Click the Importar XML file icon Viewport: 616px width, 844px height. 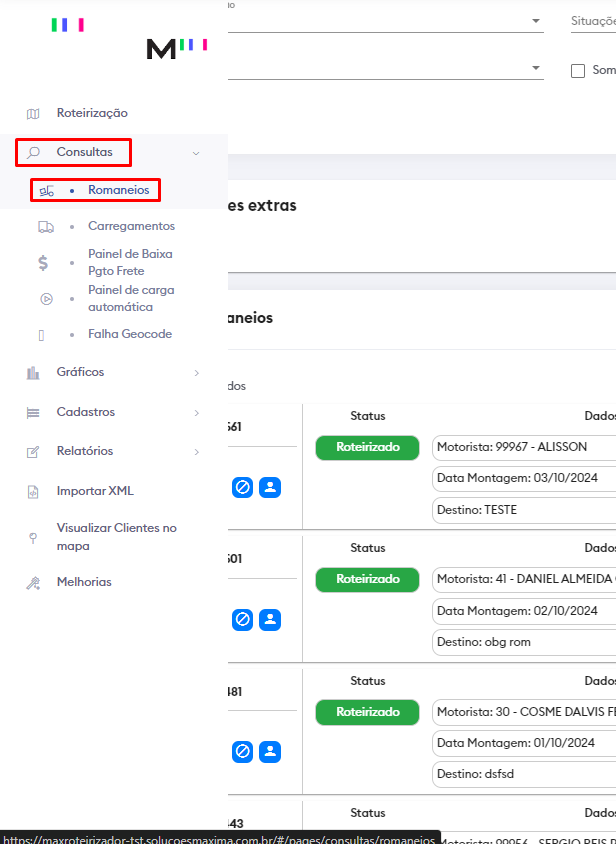point(33,492)
